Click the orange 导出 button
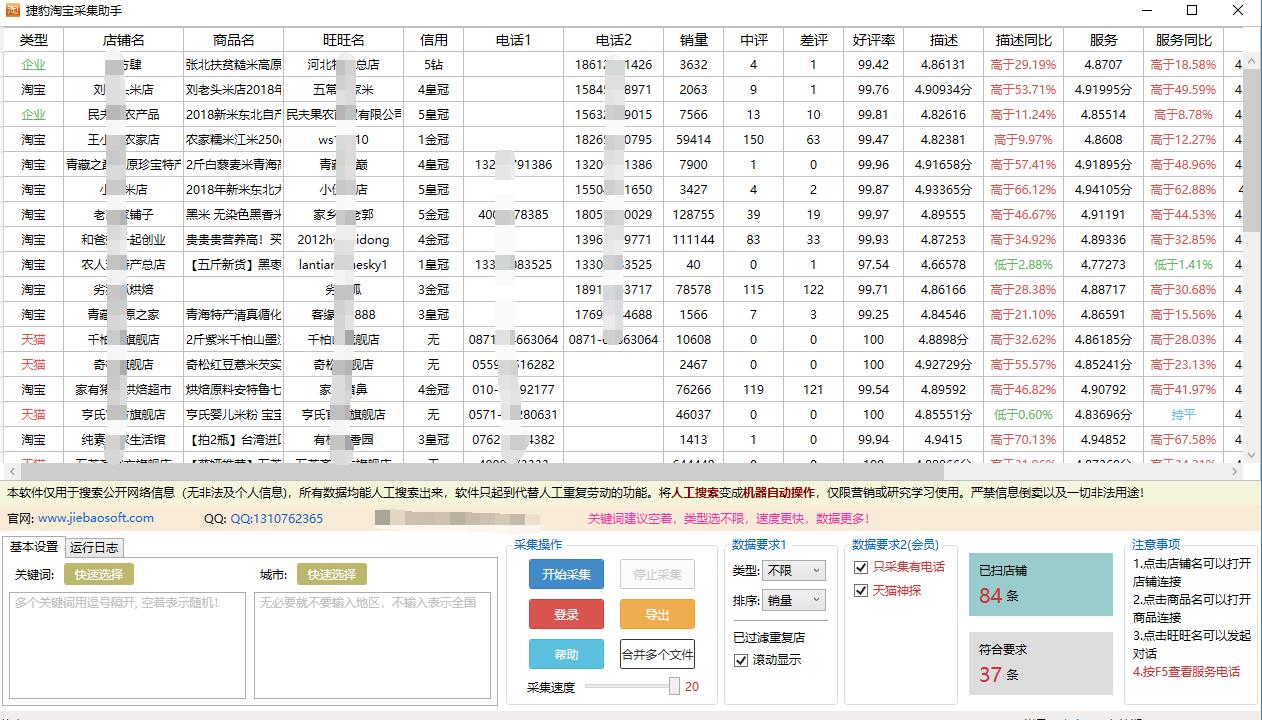Image resolution: width=1262 pixels, height=720 pixels. (x=657, y=614)
